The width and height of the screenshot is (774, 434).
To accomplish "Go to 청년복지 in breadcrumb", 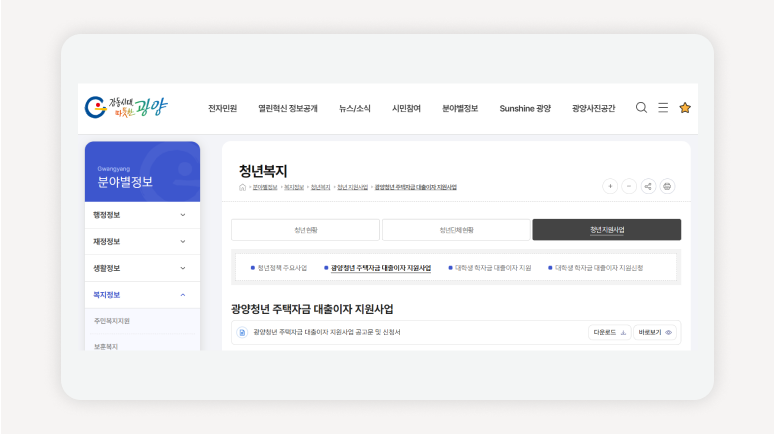I will click(x=320, y=187).
